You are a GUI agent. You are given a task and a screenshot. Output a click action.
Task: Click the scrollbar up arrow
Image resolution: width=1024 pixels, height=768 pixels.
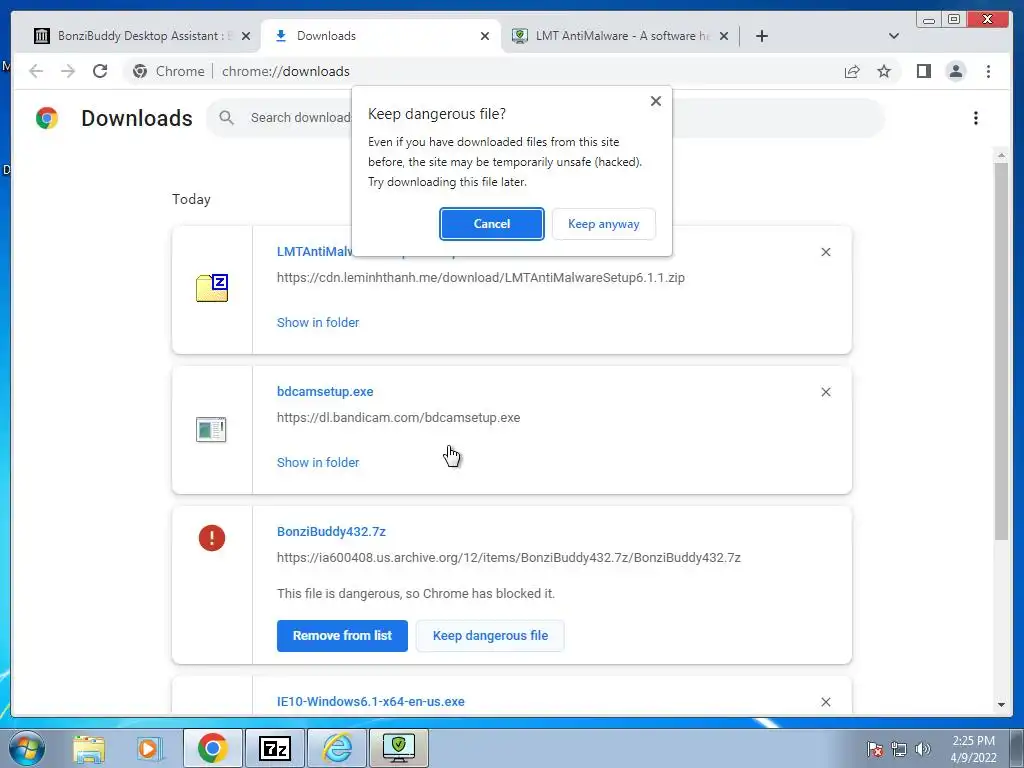tap(1001, 155)
